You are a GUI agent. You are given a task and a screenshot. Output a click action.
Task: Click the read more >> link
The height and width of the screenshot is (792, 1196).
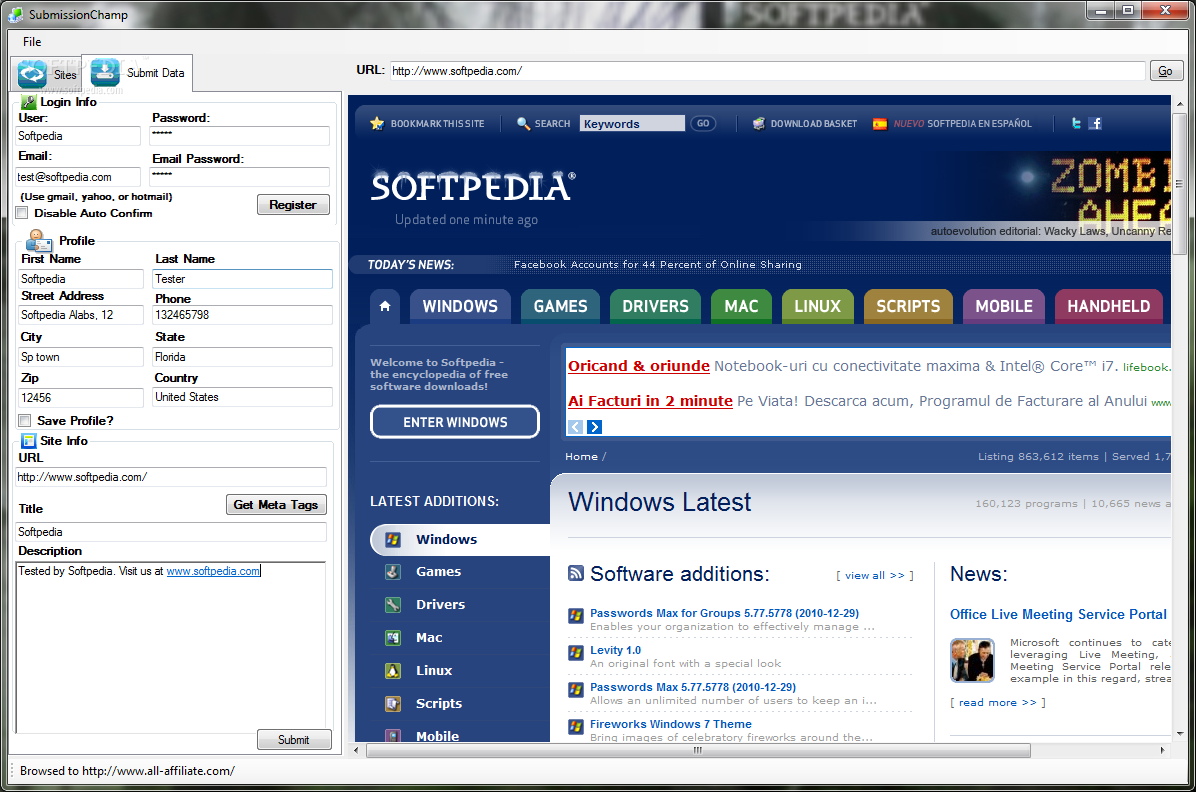pyautogui.click(x=998, y=703)
